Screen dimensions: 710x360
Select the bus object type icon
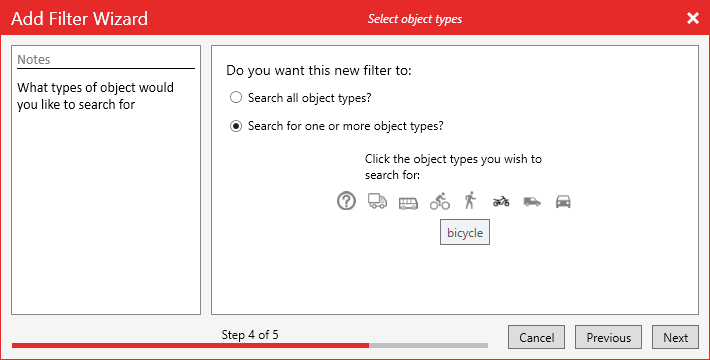coord(408,203)
